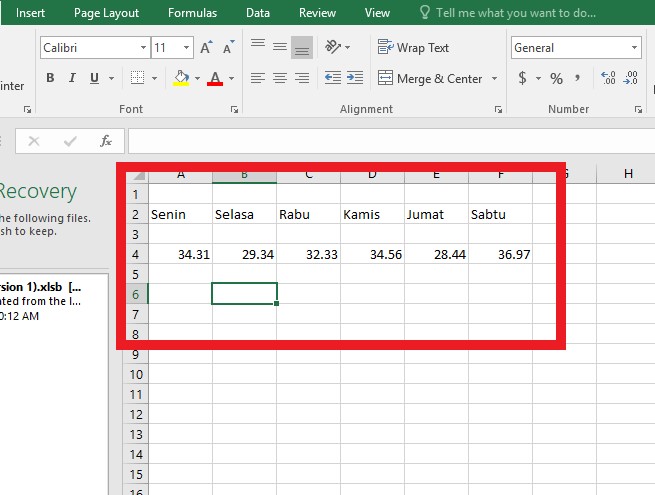This screenshot has width=655, height=495.
Task: Click Merge & Center button
Action: (x=430, y=79)
